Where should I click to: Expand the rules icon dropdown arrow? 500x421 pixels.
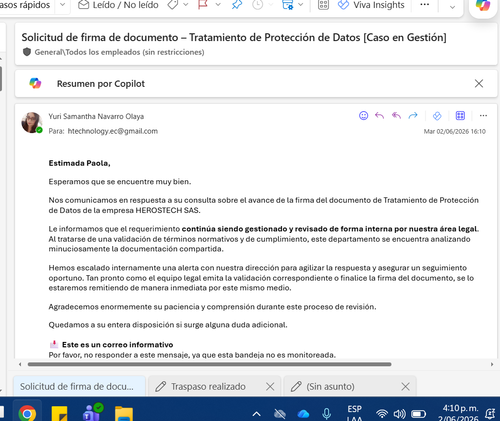(300, 5)
